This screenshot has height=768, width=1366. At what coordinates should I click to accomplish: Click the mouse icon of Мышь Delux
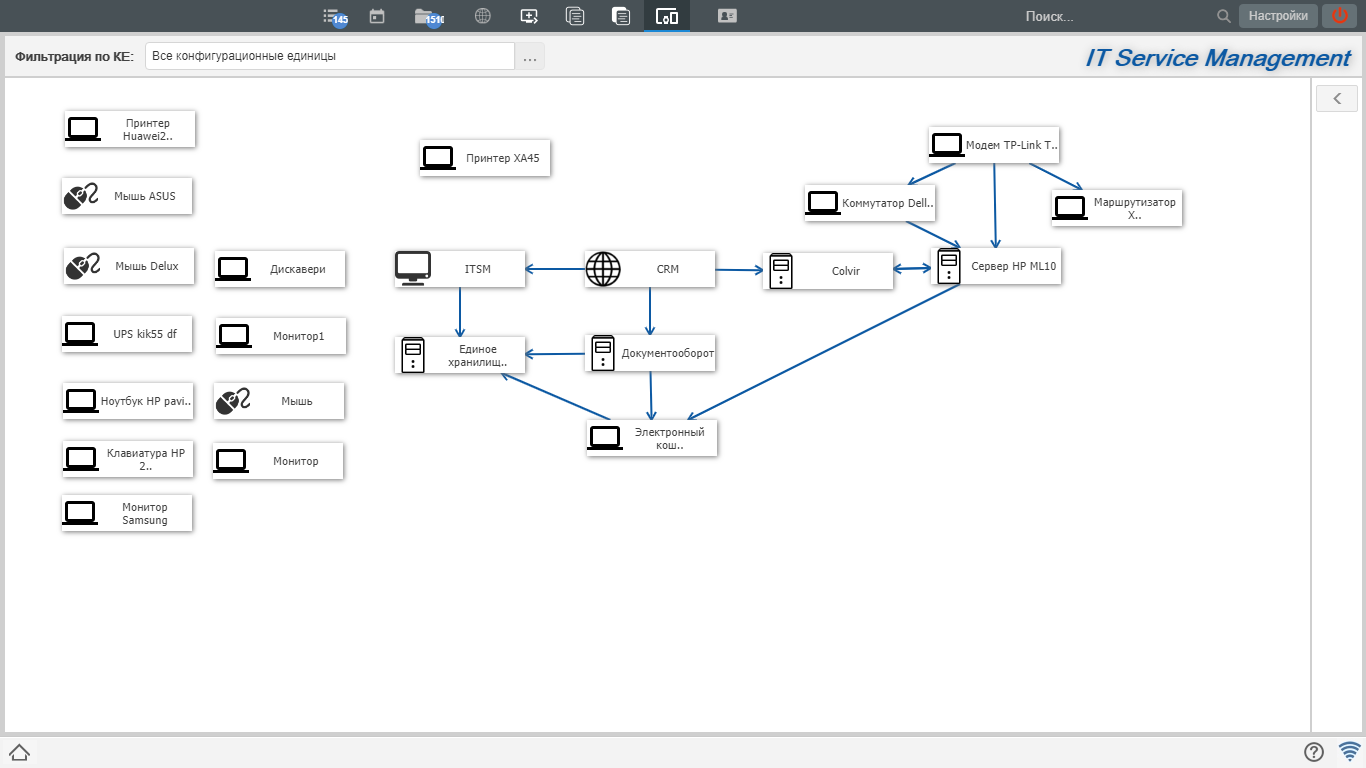click(x=82, y=267)
